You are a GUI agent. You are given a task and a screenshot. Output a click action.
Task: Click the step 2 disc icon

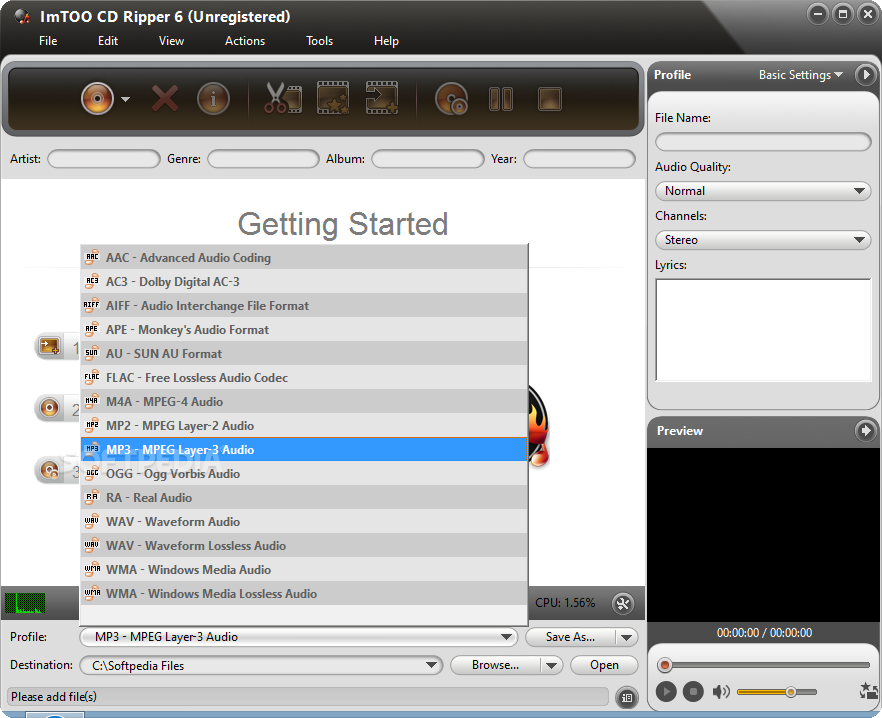[x=50, y=407]
